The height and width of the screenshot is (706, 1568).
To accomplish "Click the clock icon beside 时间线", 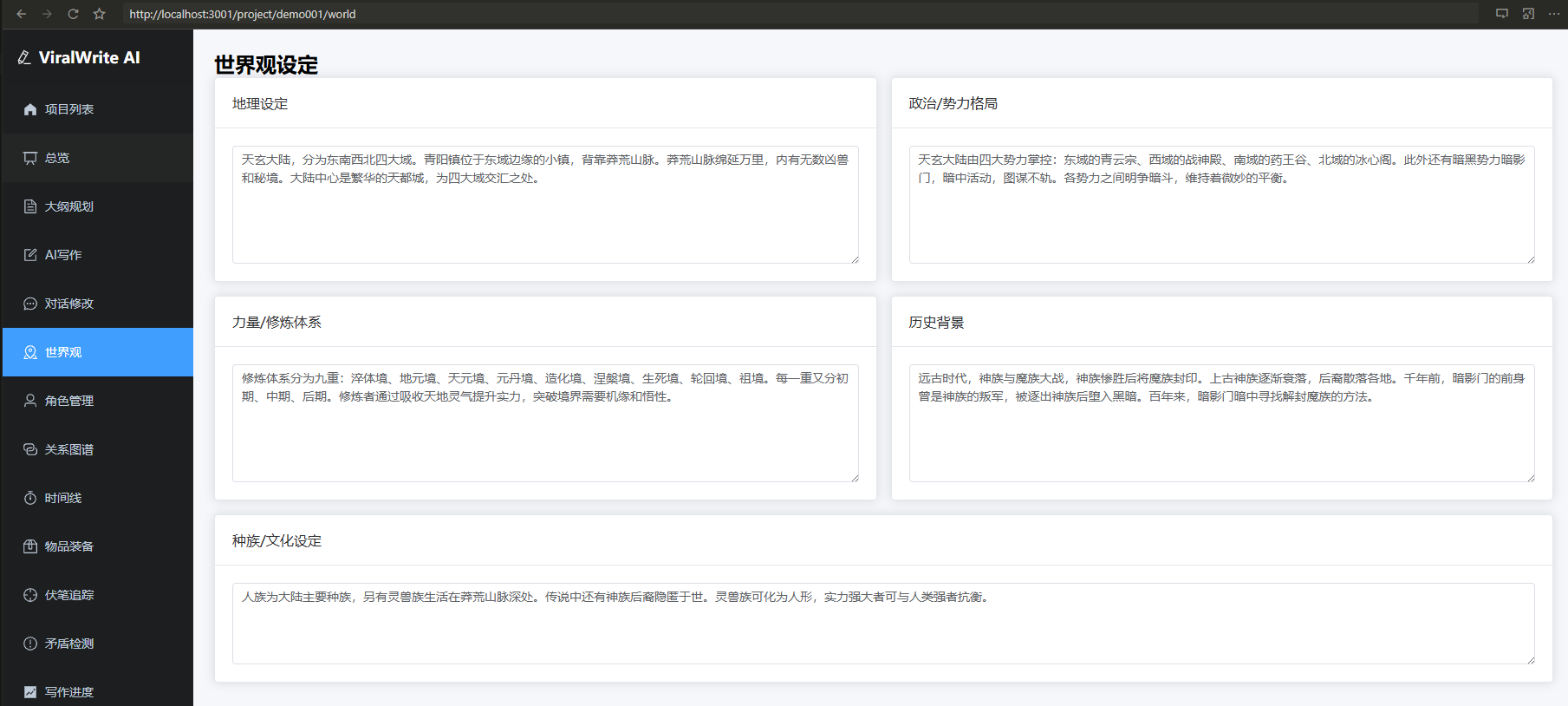I will [x=30, y=498].
